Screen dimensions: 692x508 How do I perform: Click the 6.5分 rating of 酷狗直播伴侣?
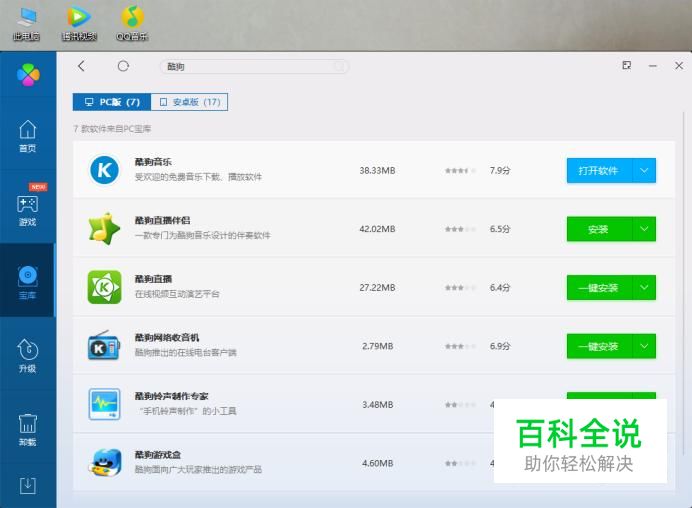(x=500, y=229)
